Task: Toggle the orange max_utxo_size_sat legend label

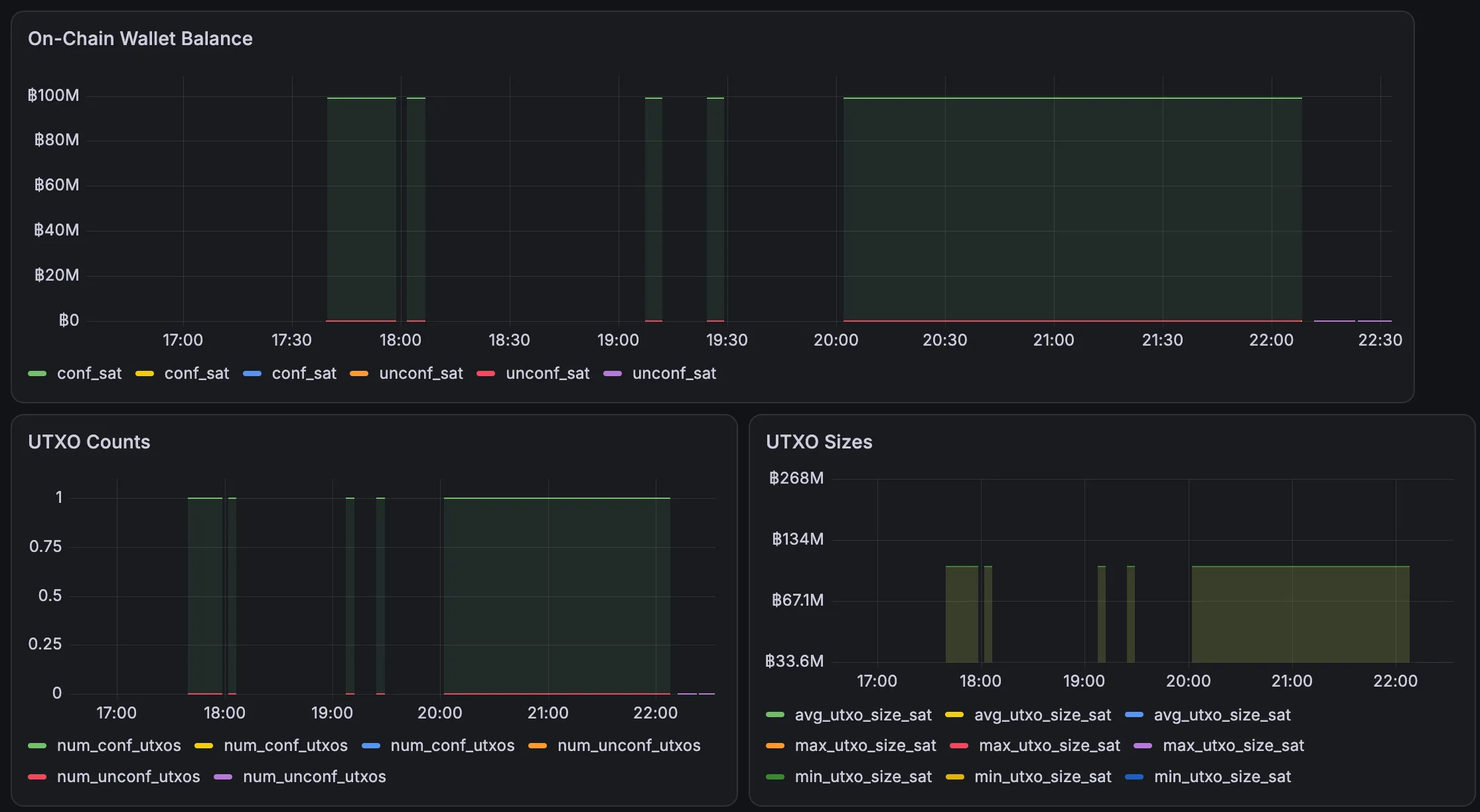Action: [865, 746]
